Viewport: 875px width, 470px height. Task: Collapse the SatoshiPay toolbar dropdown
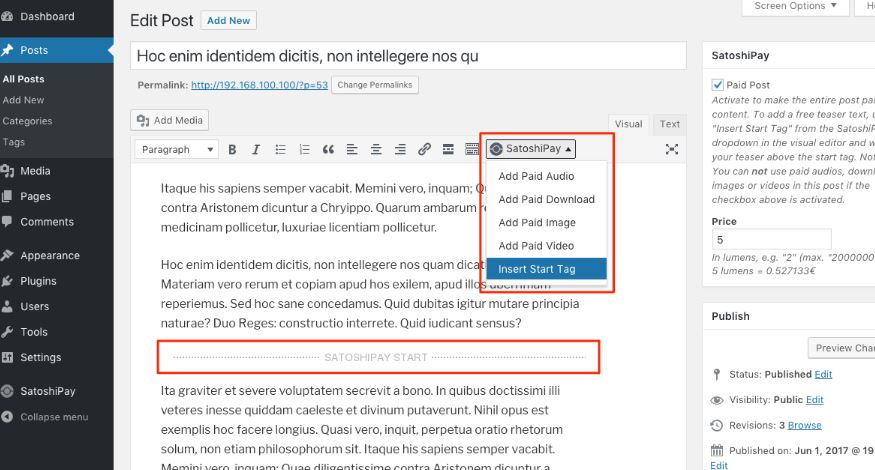tap(531, 148)
